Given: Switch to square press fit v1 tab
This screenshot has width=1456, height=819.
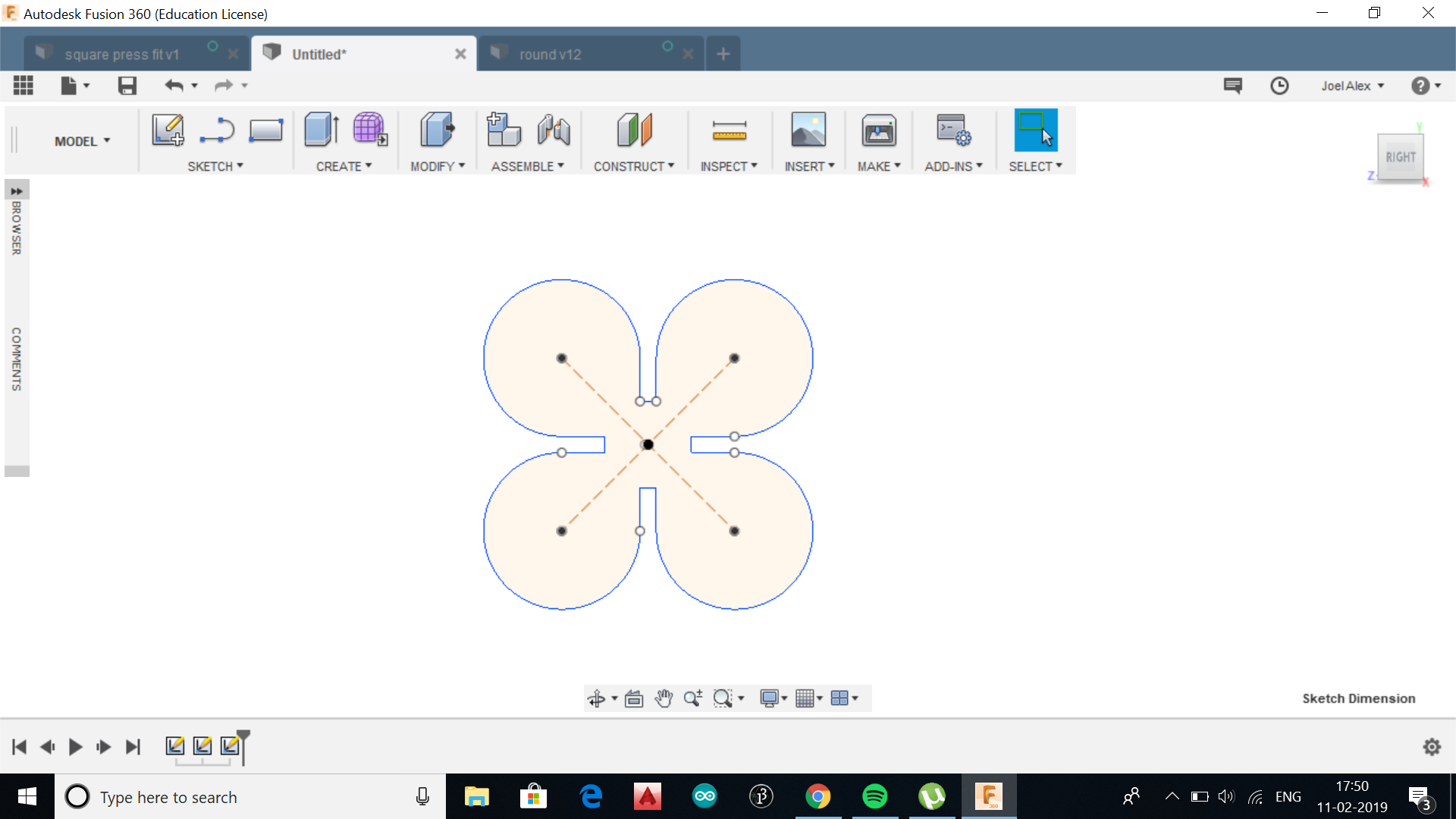Looking at the screenshot, I should [x=121, y=55].
